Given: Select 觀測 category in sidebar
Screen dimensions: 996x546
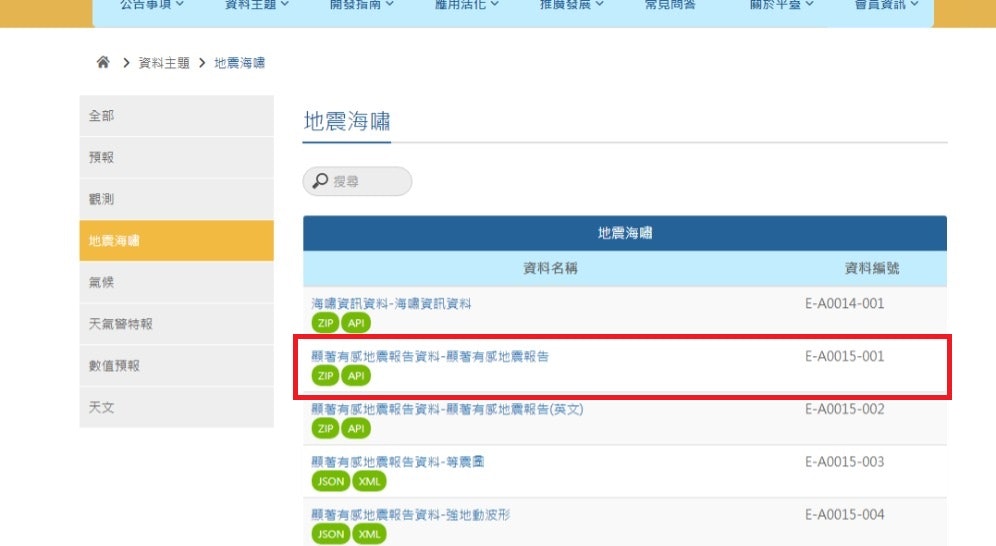Looking at the screenshot, I should point(177,199).
